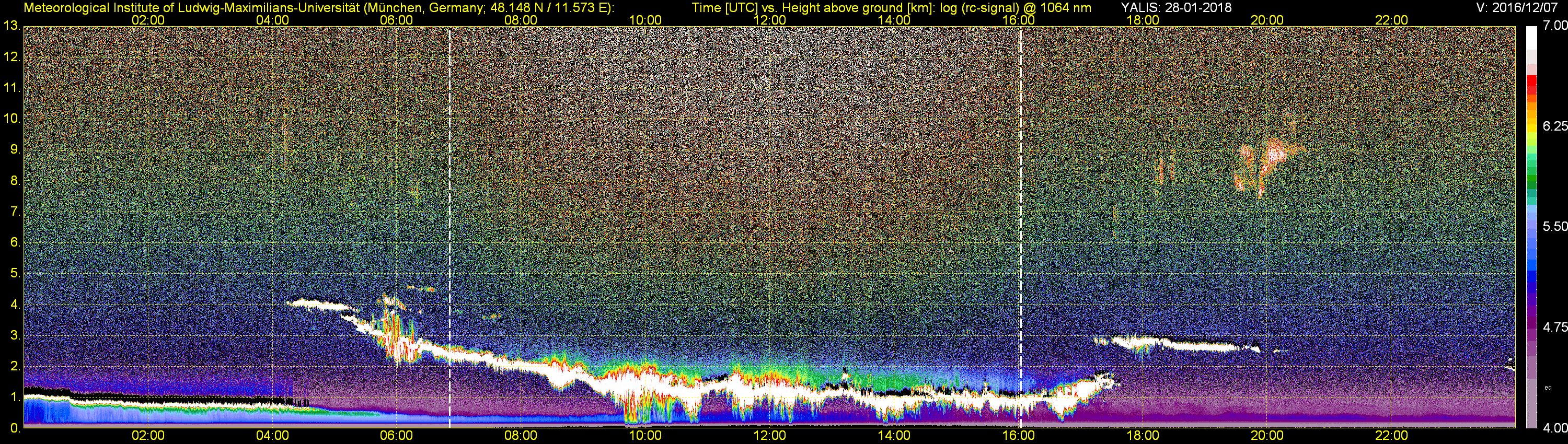This screenshot has height=444, width=1568.
Task: Click the 10:00 label on the top time axis
Action: pyautogui.click(x=645, y=20)
